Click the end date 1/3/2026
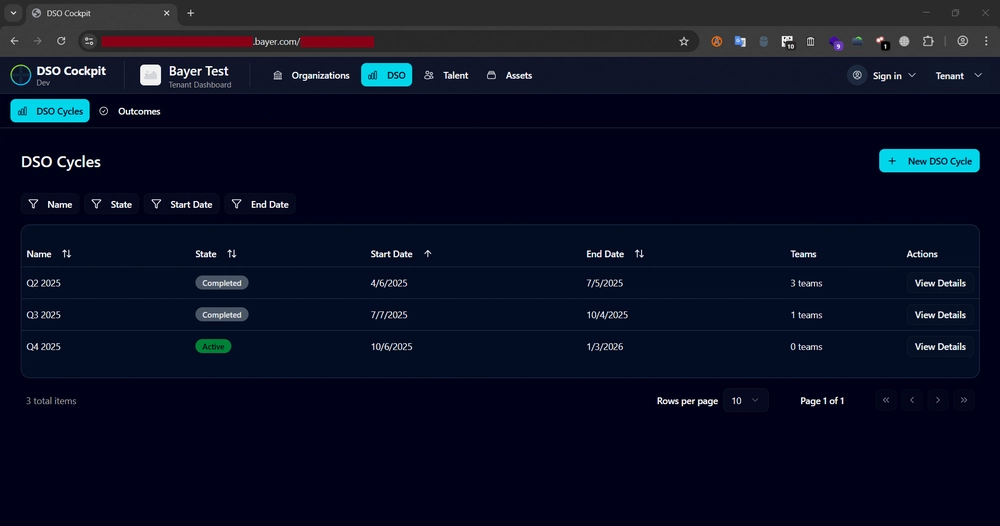 tap(605, 347)
